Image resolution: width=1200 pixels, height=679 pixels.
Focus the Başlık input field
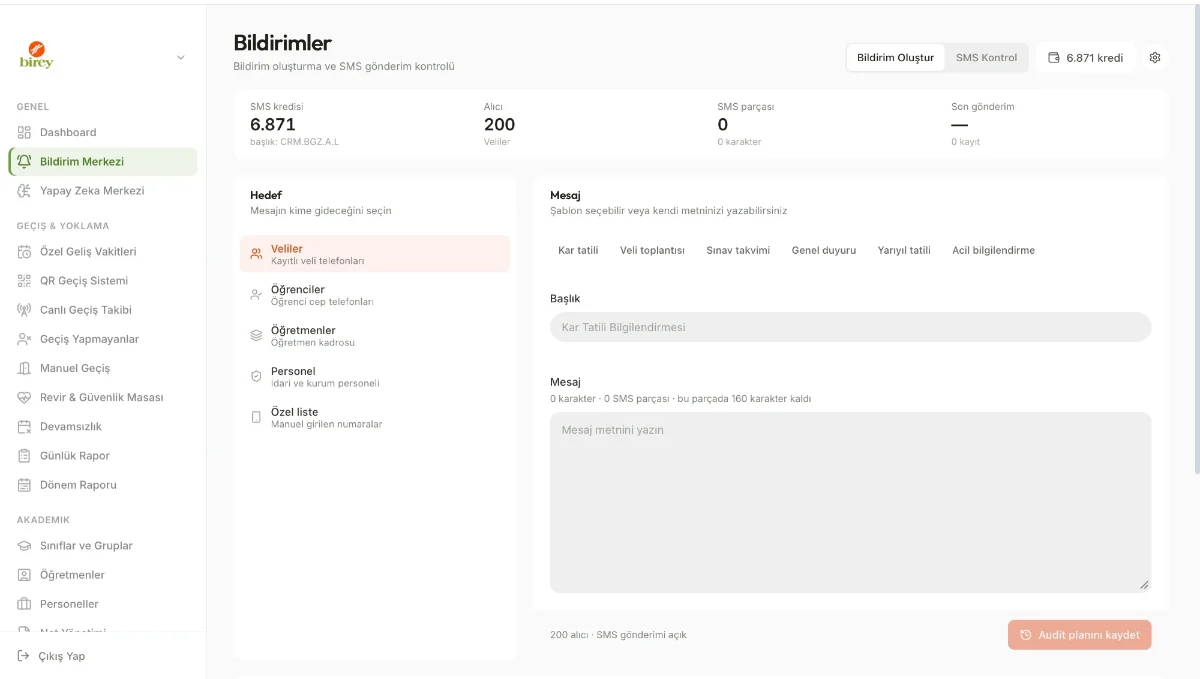[850, 327]
